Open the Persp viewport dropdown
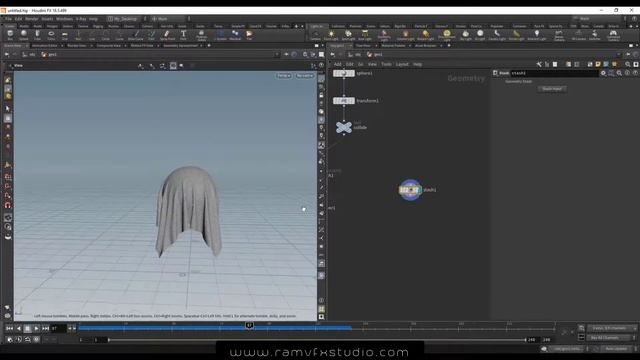640x360 pixels. click(x=284, y=76)
